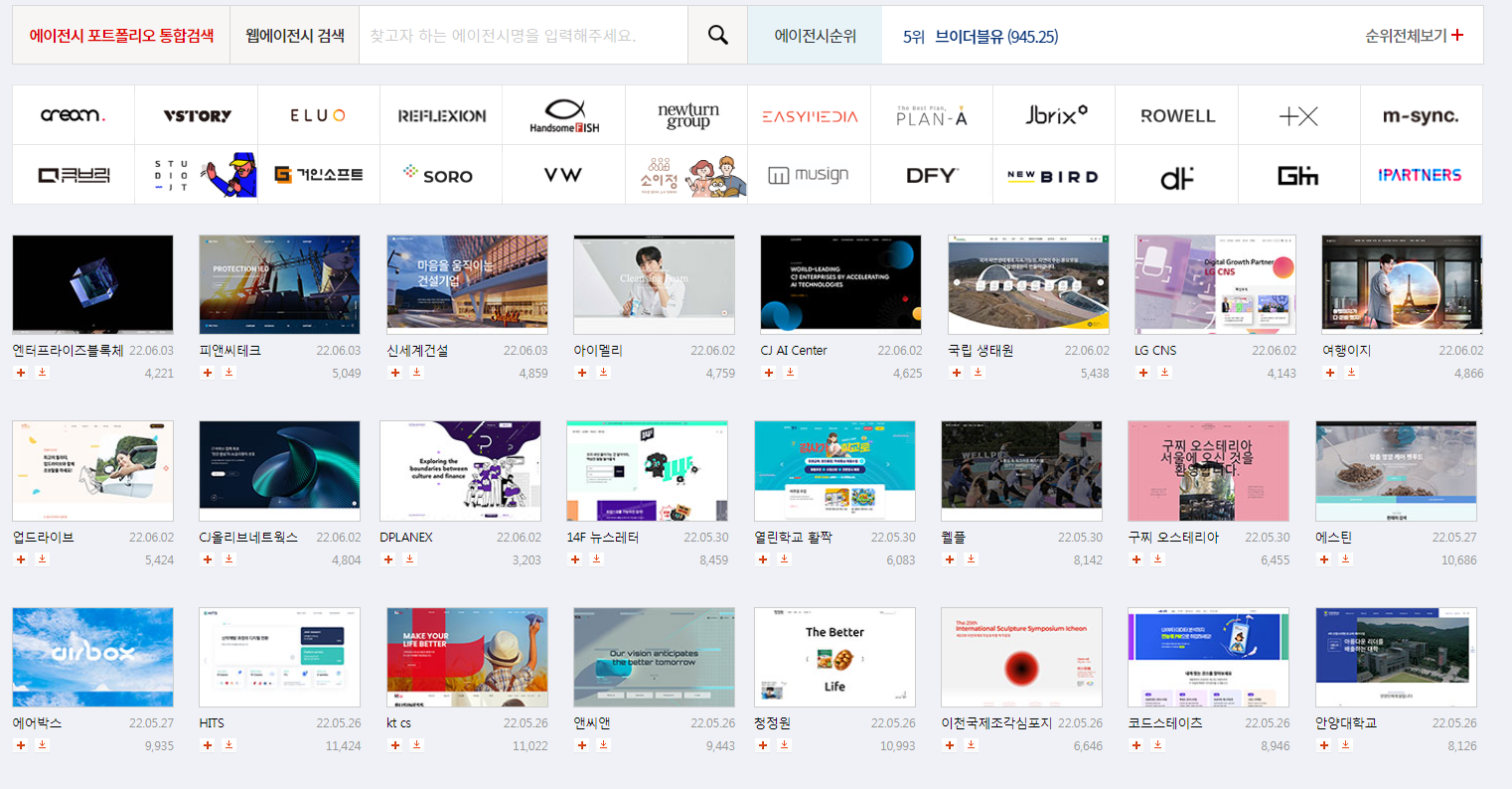Click the 안양대학교 title link
Image resolution: width=1512 pixels, height=789 pixels.
pyautogui.click(x=1346, y=723)
